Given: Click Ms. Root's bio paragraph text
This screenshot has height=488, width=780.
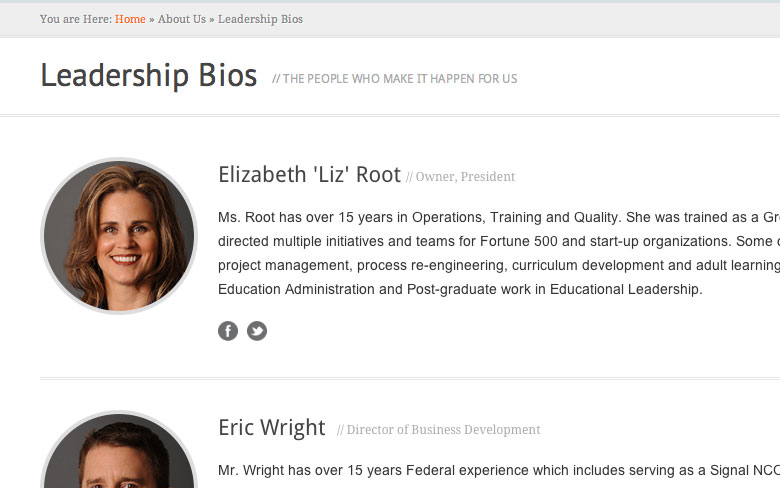Looking at the screenshot, I should (499, 253).
